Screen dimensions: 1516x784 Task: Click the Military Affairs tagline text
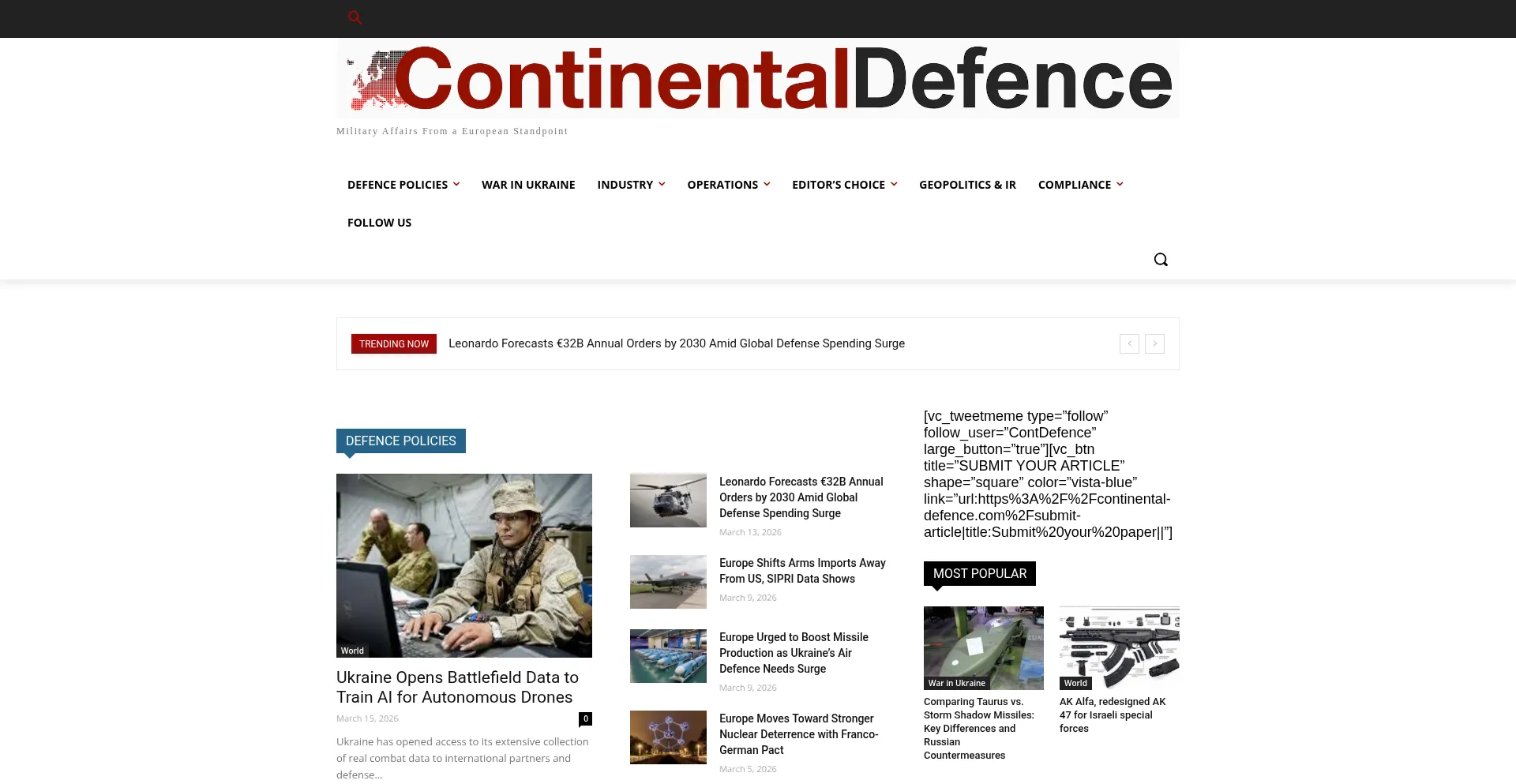(452, 131)
